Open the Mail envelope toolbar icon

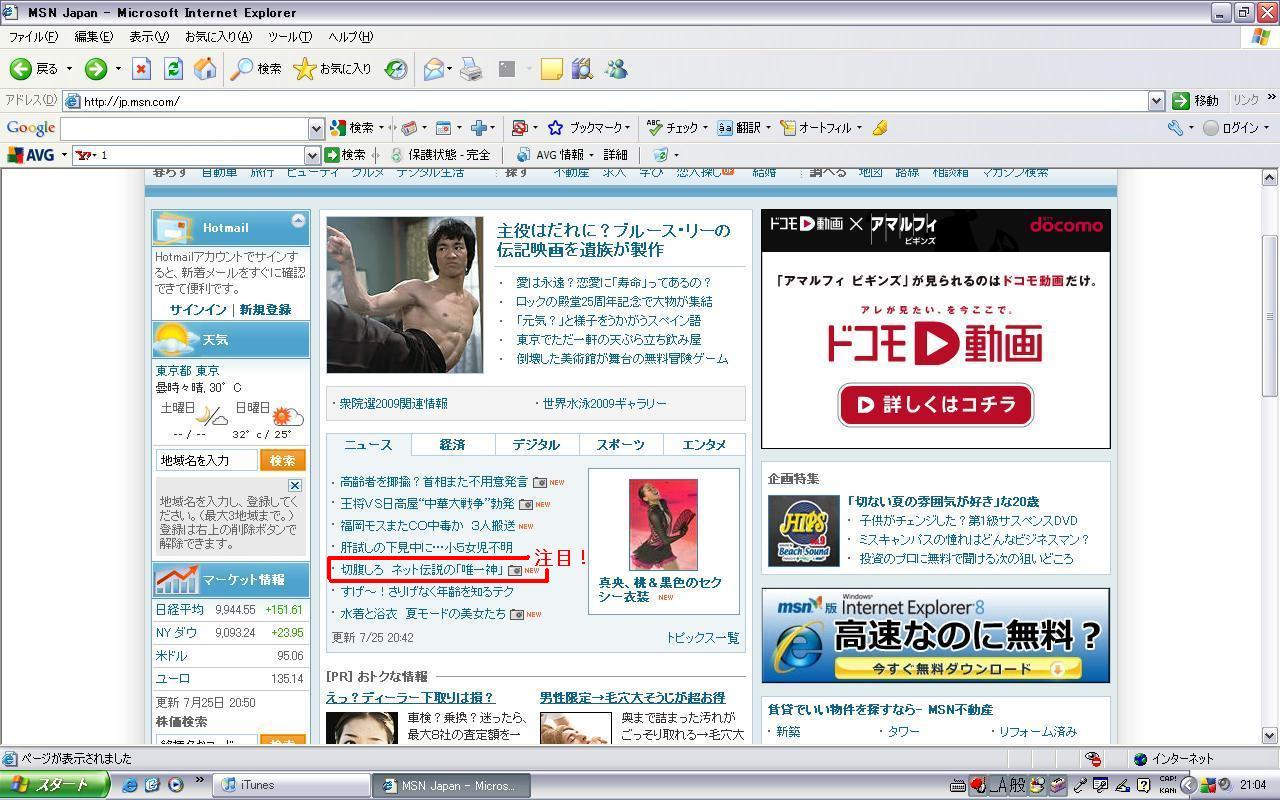click(x=433, y=69)
